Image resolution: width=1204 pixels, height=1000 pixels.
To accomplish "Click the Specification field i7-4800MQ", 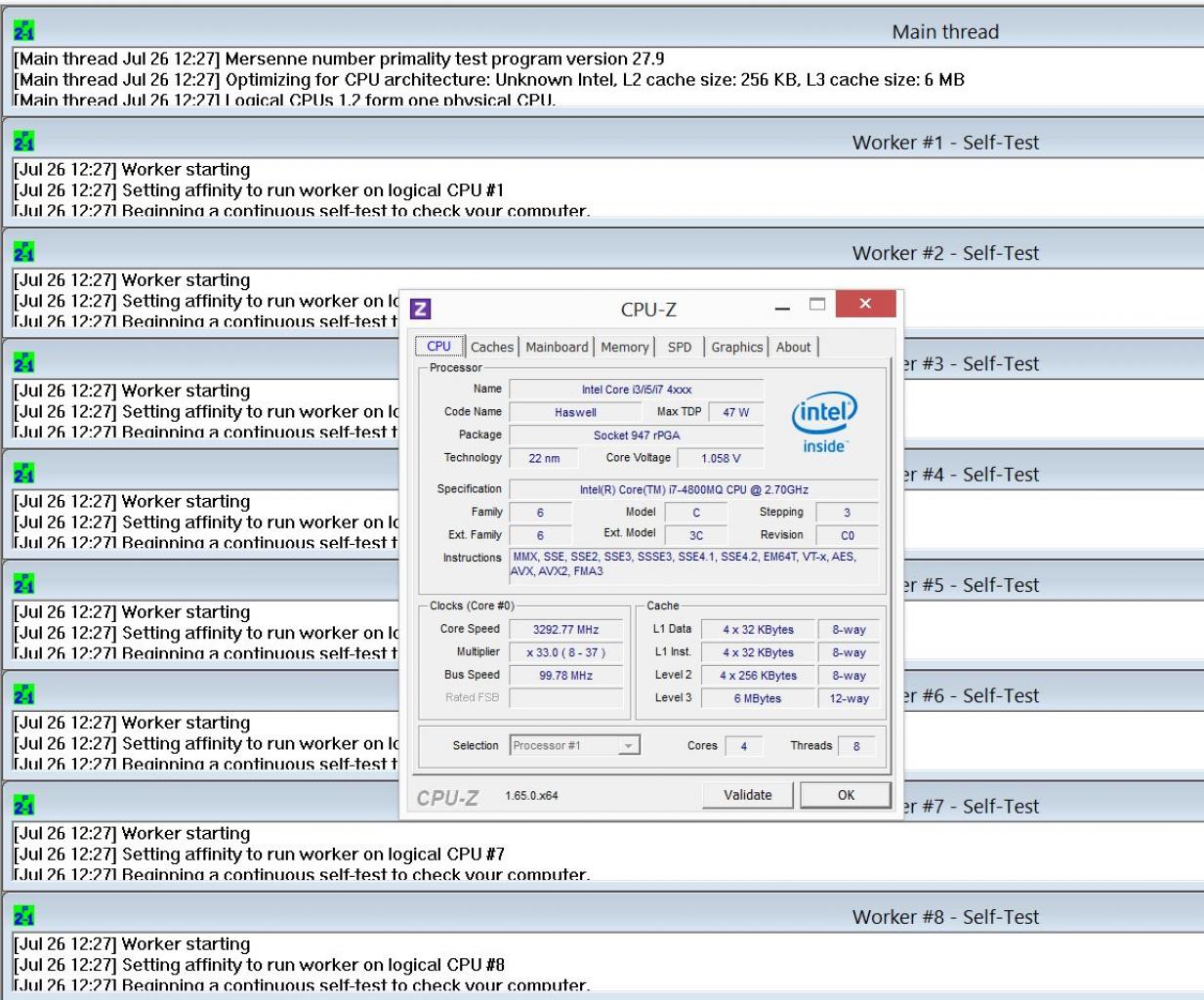I will 694,490.
